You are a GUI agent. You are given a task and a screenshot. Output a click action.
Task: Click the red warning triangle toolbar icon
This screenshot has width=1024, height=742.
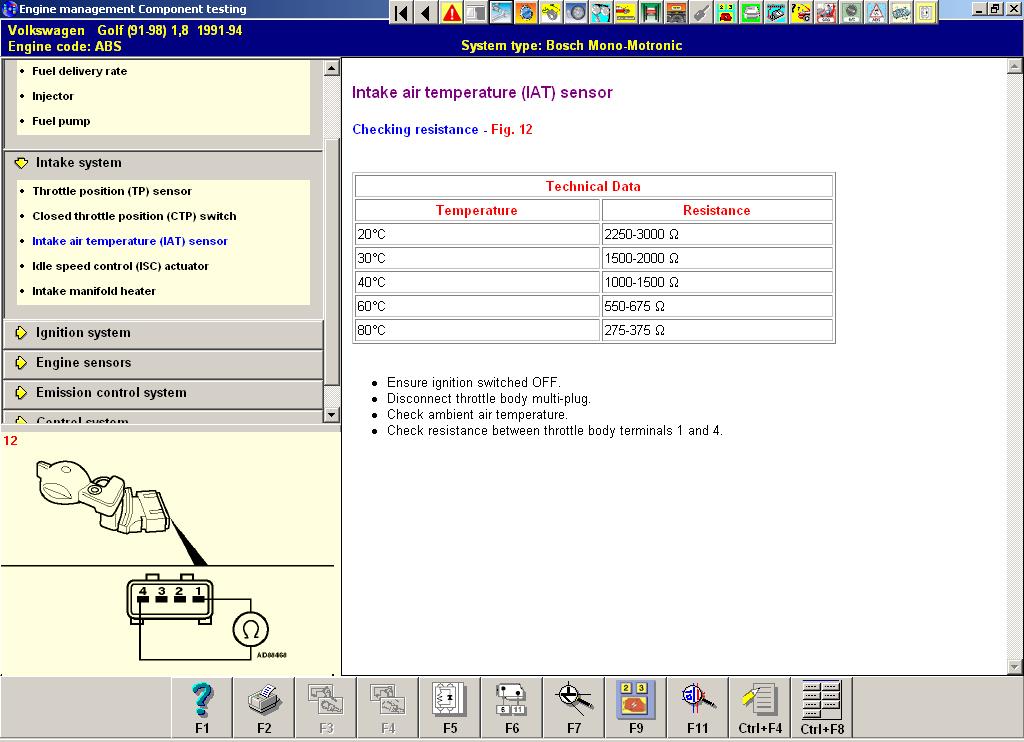tap(452, 12)
